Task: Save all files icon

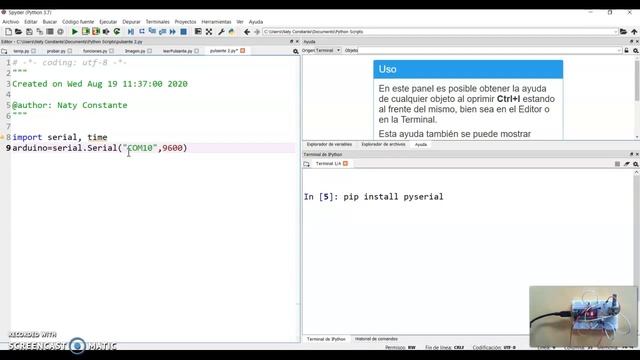Action: [40, 31]
